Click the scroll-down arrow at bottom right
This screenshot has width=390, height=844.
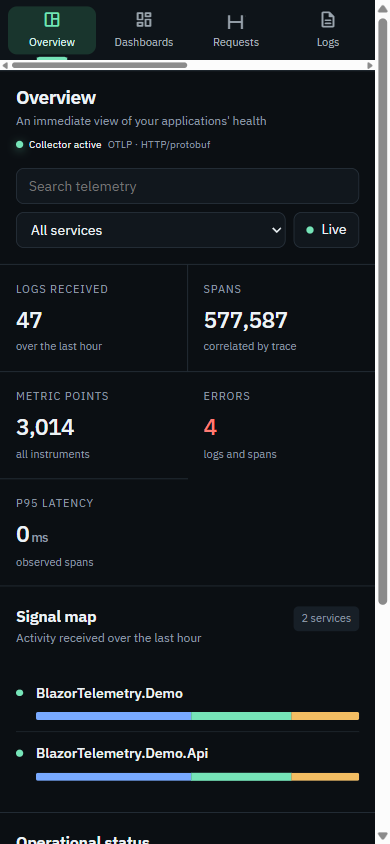[382, 837]
